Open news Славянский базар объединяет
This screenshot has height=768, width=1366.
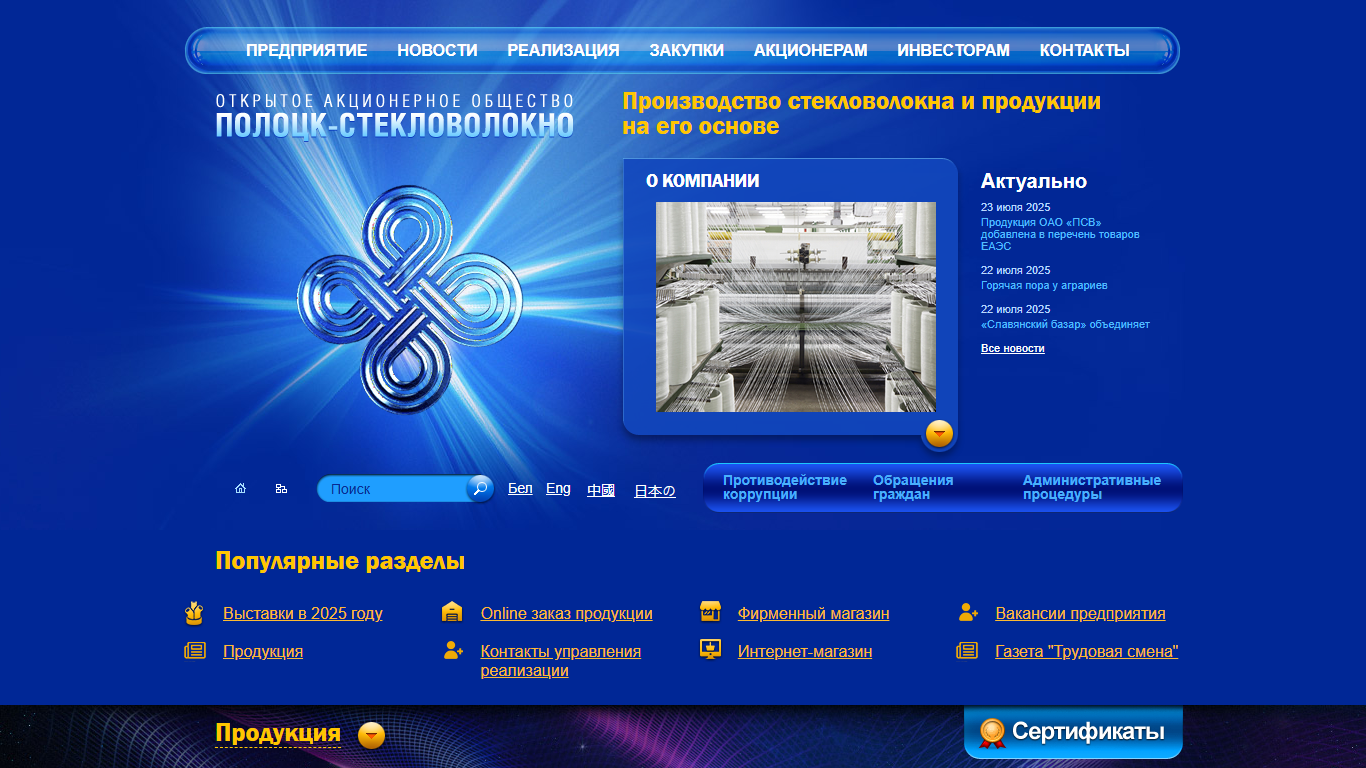coord(1065,324)
